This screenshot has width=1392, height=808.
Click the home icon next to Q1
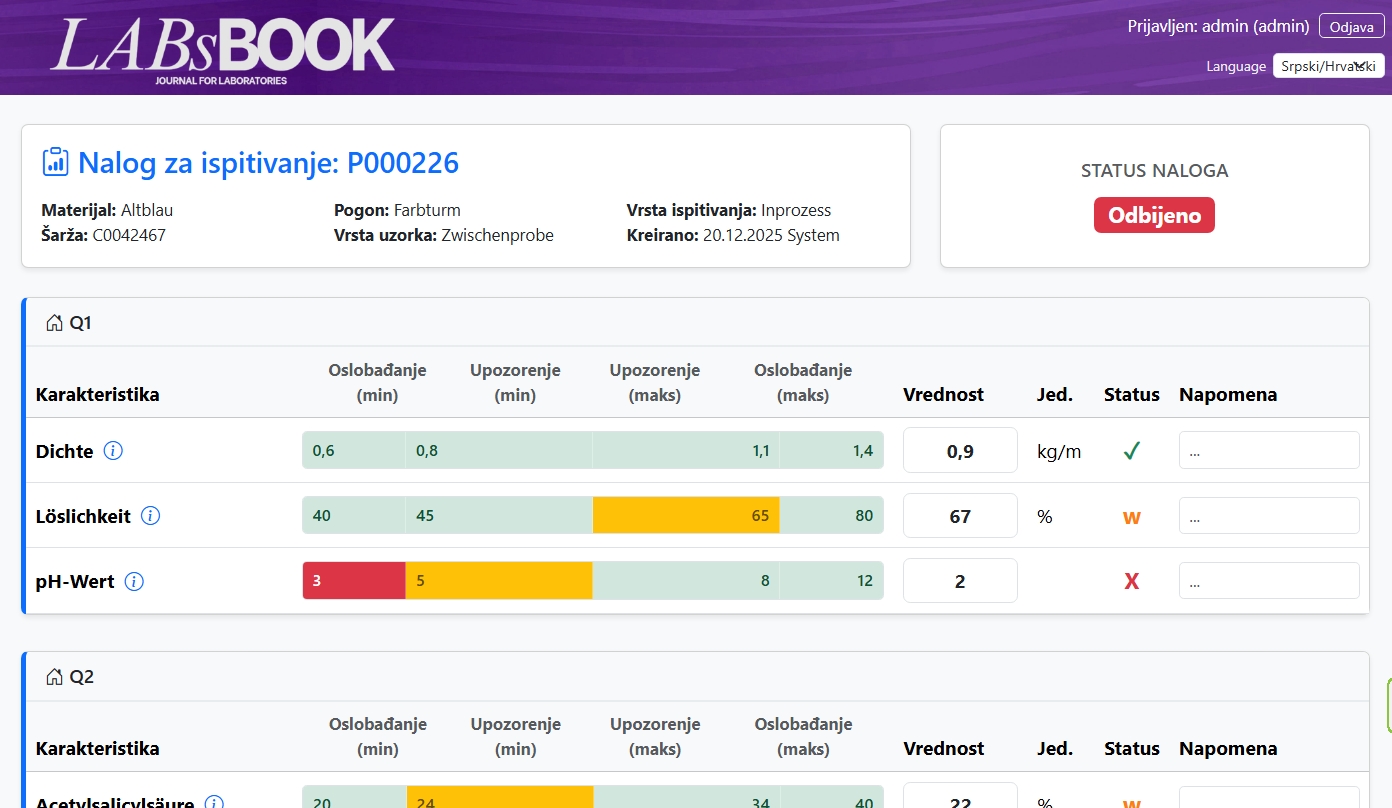(54, 323)
